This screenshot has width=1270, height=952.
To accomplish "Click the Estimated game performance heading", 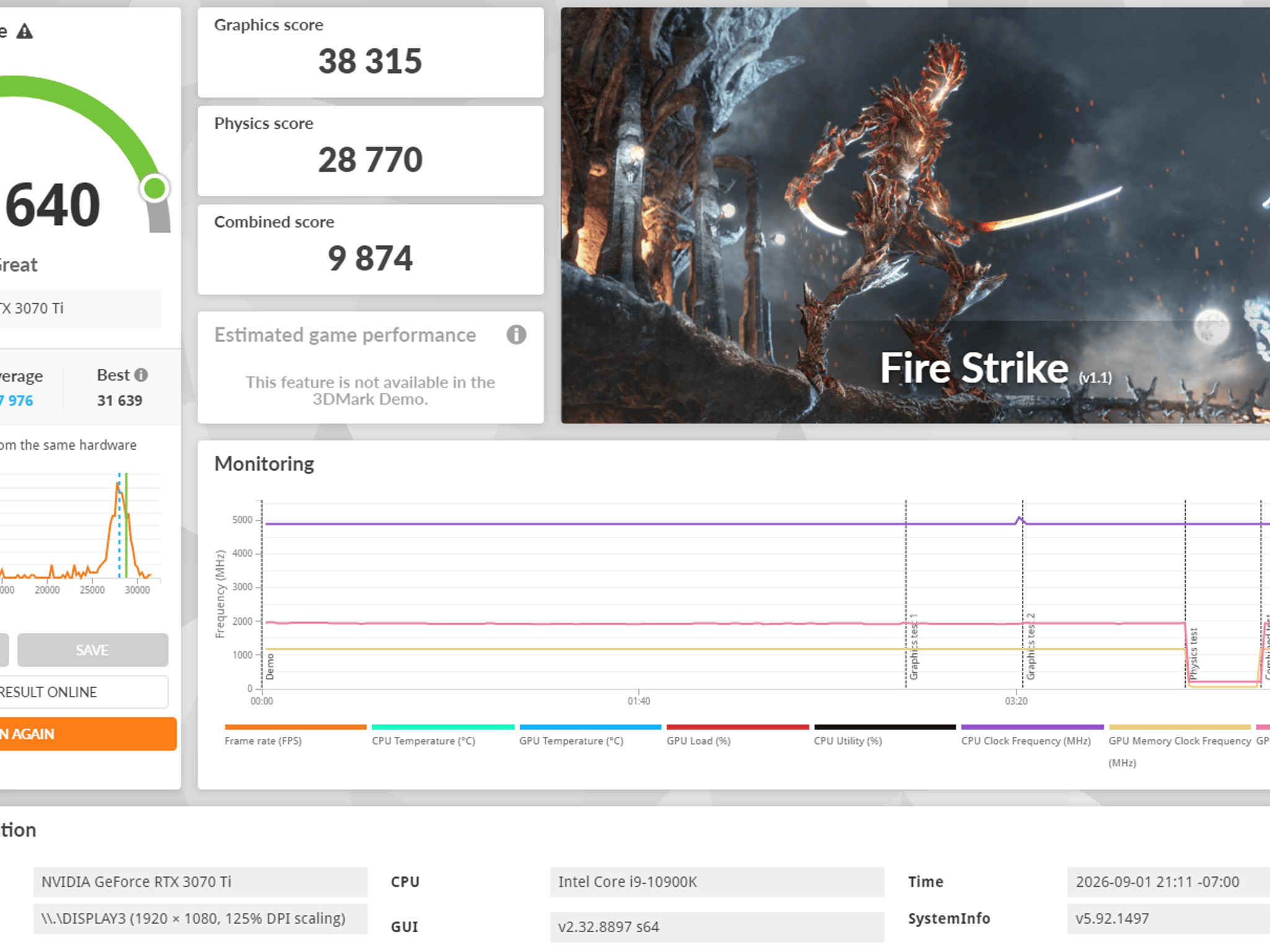I will click(345, 335).
